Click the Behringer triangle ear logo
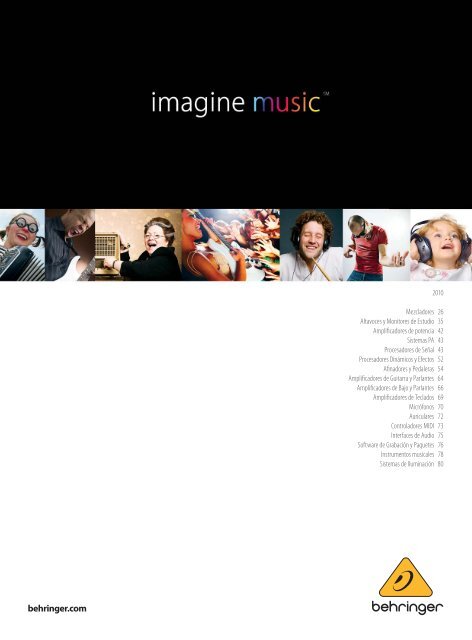472x640 pixels. pyautogui.click(x=405, y=578)
